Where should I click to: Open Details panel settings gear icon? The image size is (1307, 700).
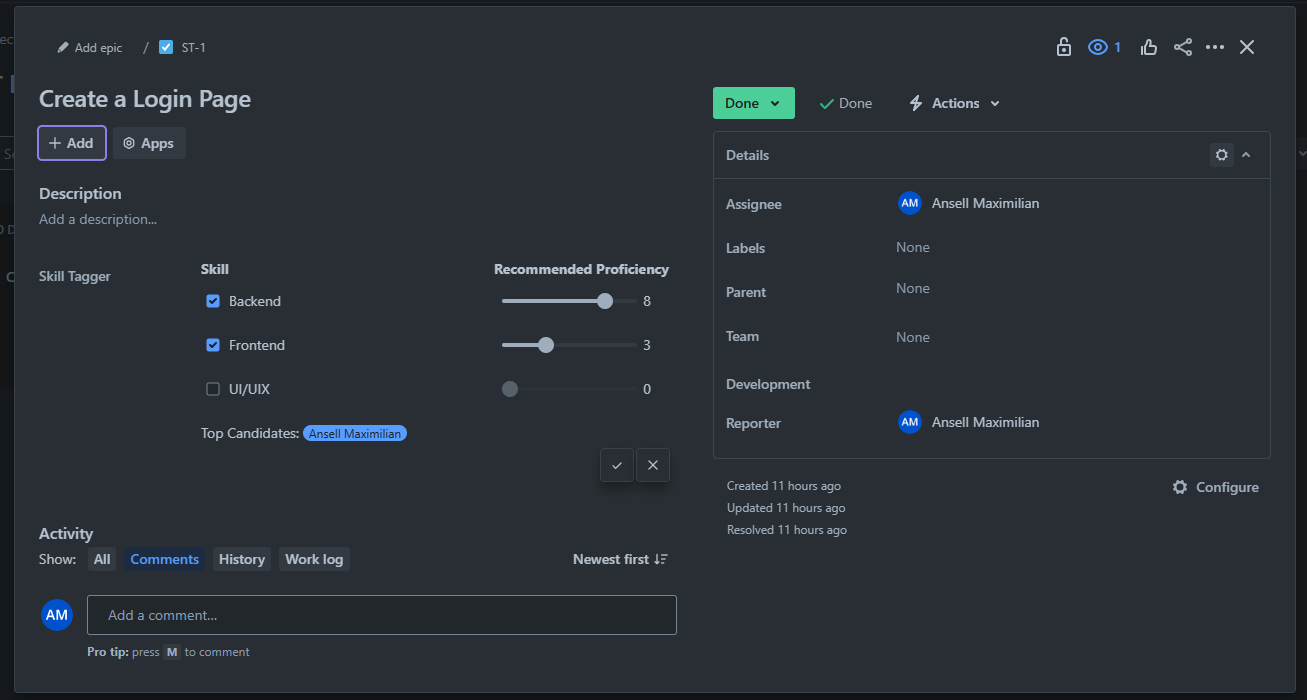coord(1221,155)
